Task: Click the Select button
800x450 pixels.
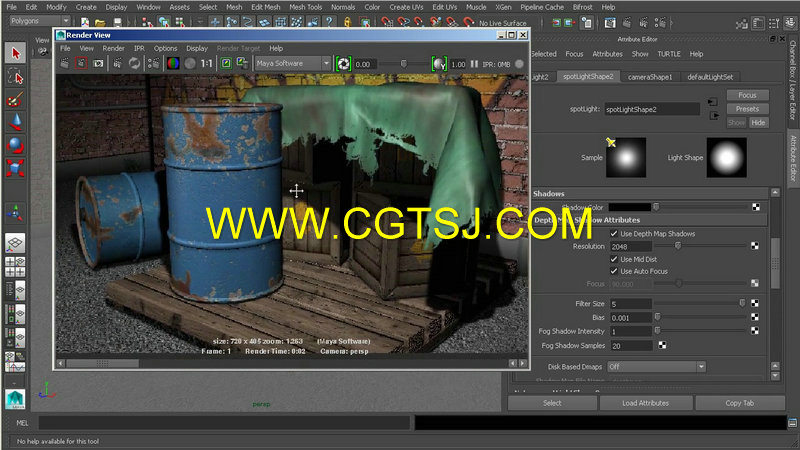Action: pos(552,403)
